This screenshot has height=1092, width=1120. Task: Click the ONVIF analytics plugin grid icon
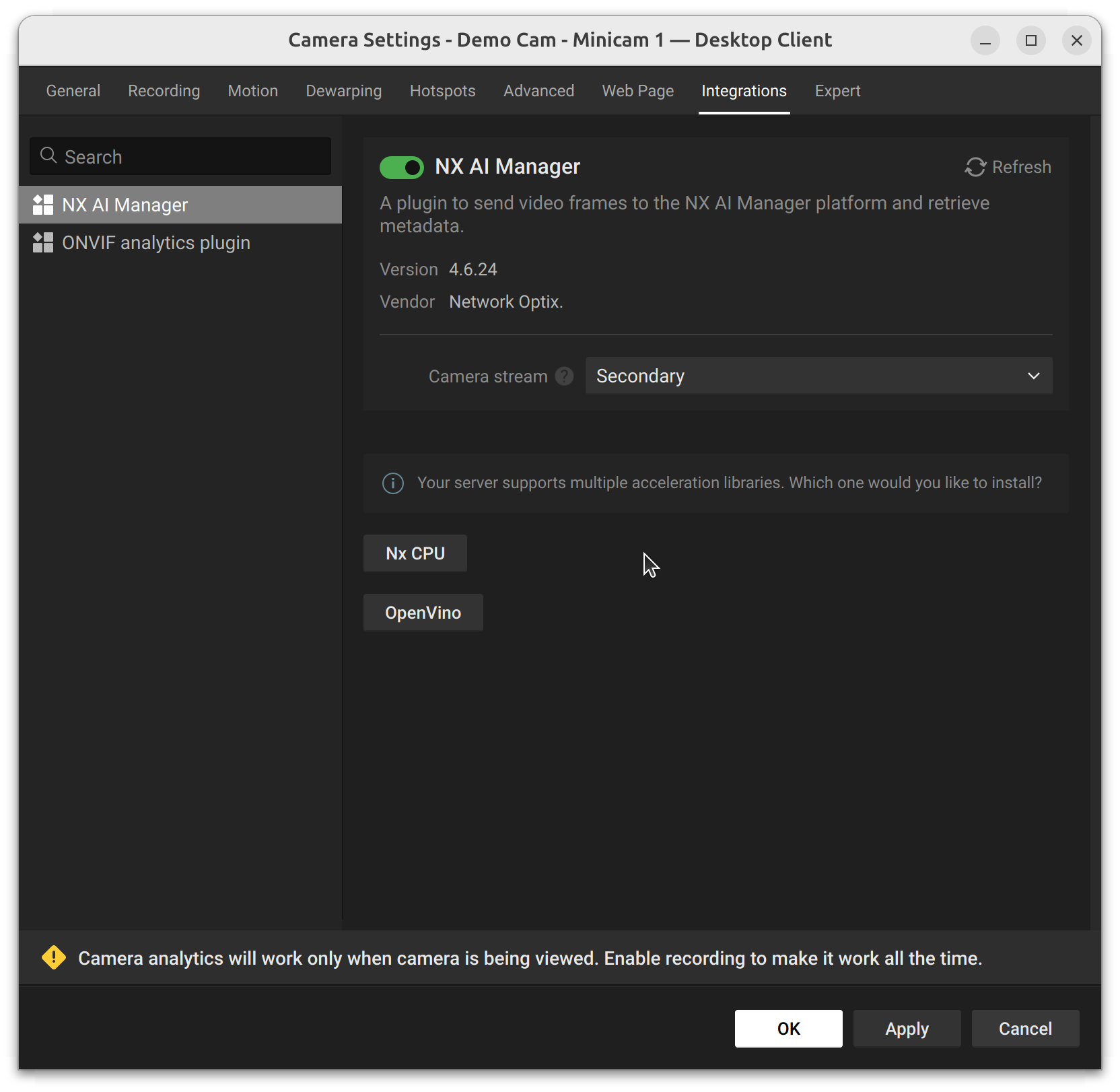click(43, 242)
